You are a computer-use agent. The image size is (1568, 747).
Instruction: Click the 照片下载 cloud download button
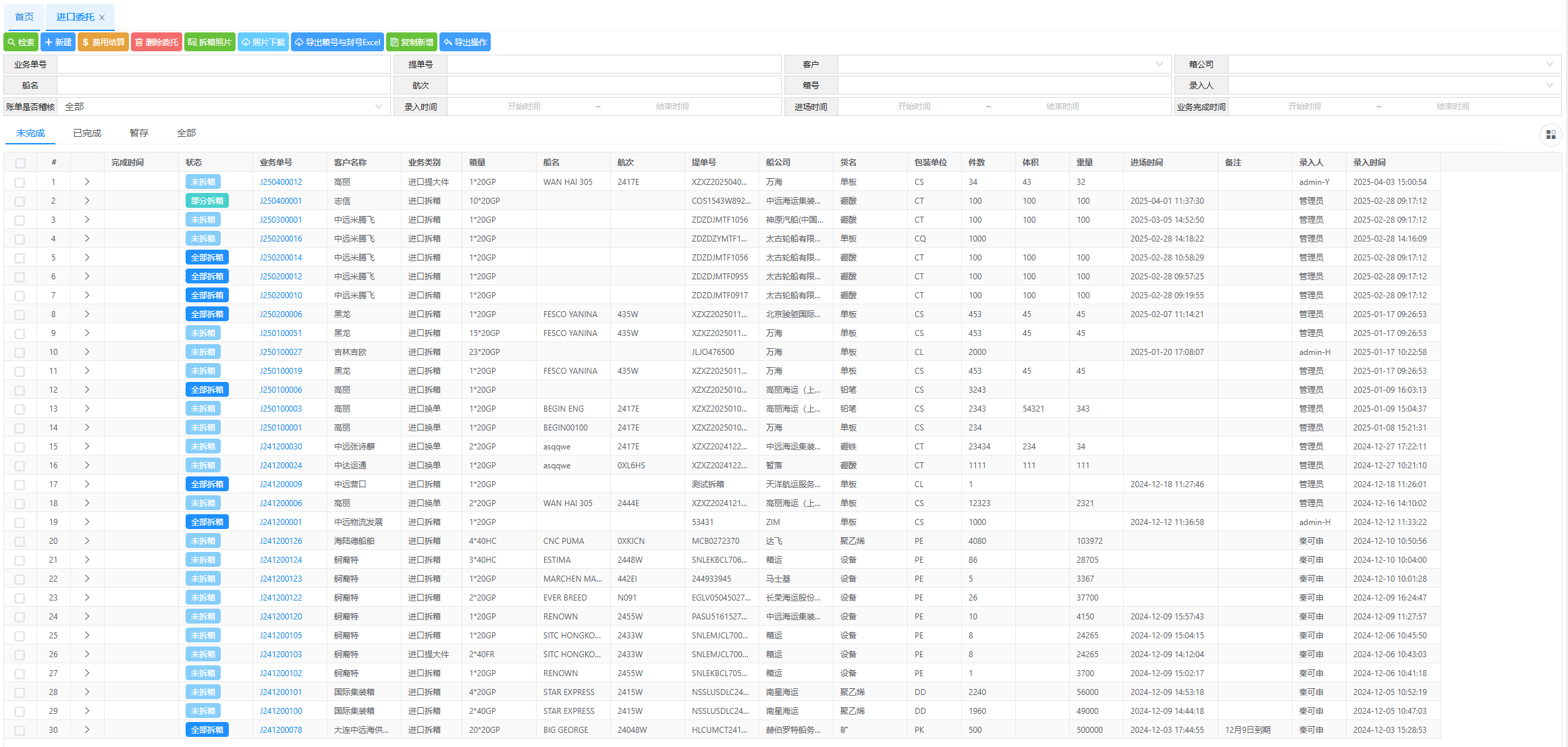[x=263, y=42]
